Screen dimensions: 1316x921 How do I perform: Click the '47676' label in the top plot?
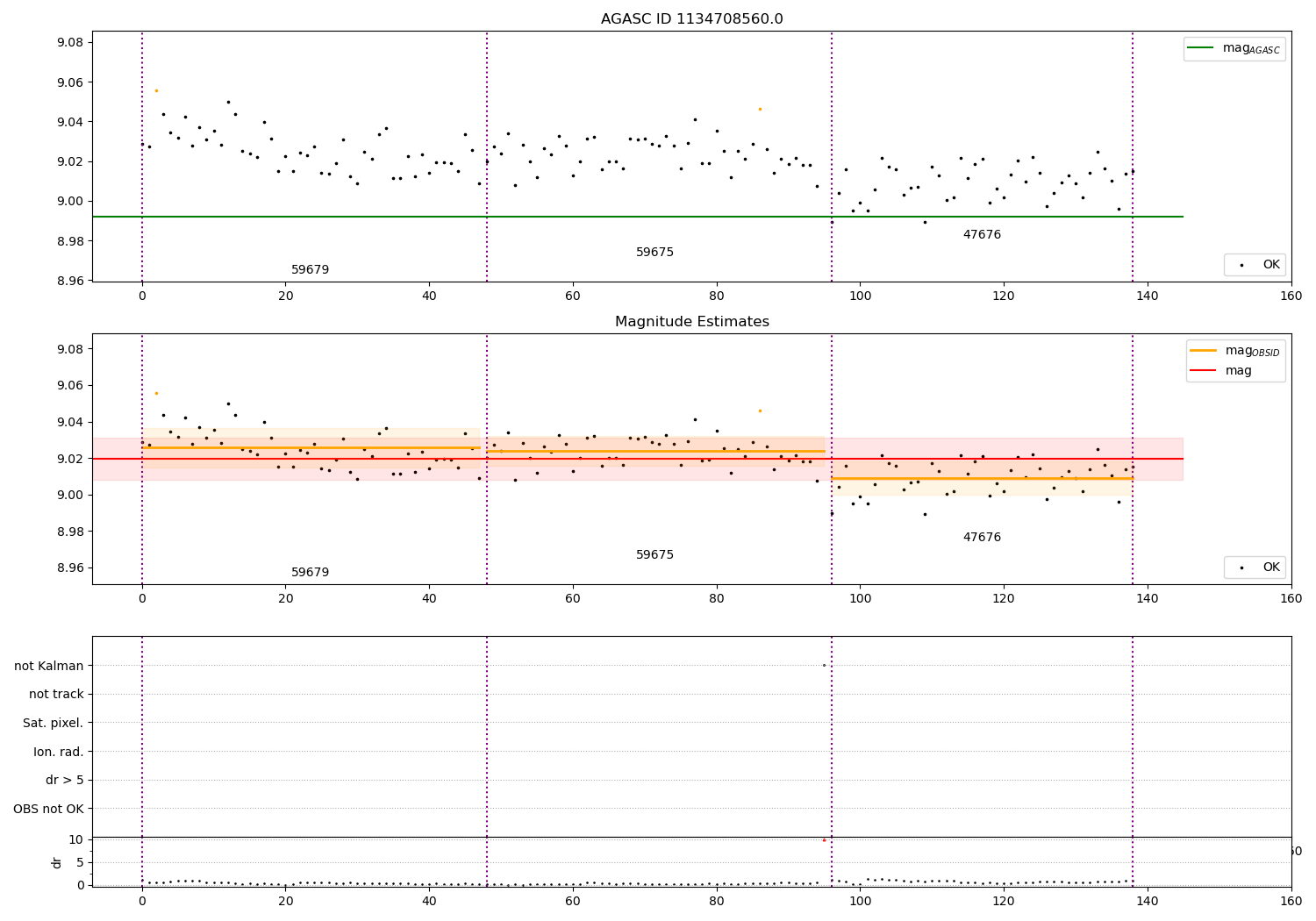click(x=982, y=235)
